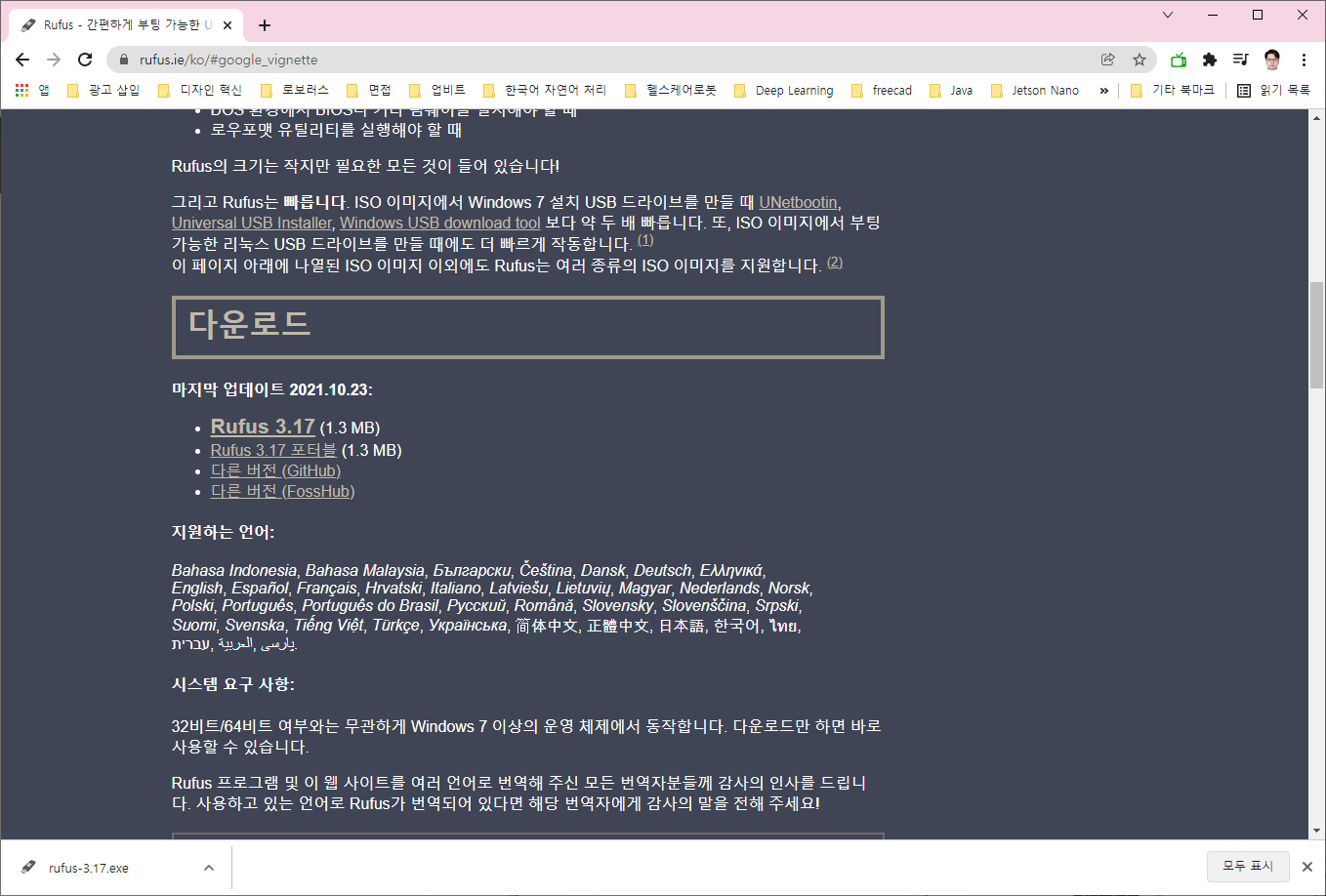Expand rufus-3.17.exe download options arrow

click(x=209, y=868)
